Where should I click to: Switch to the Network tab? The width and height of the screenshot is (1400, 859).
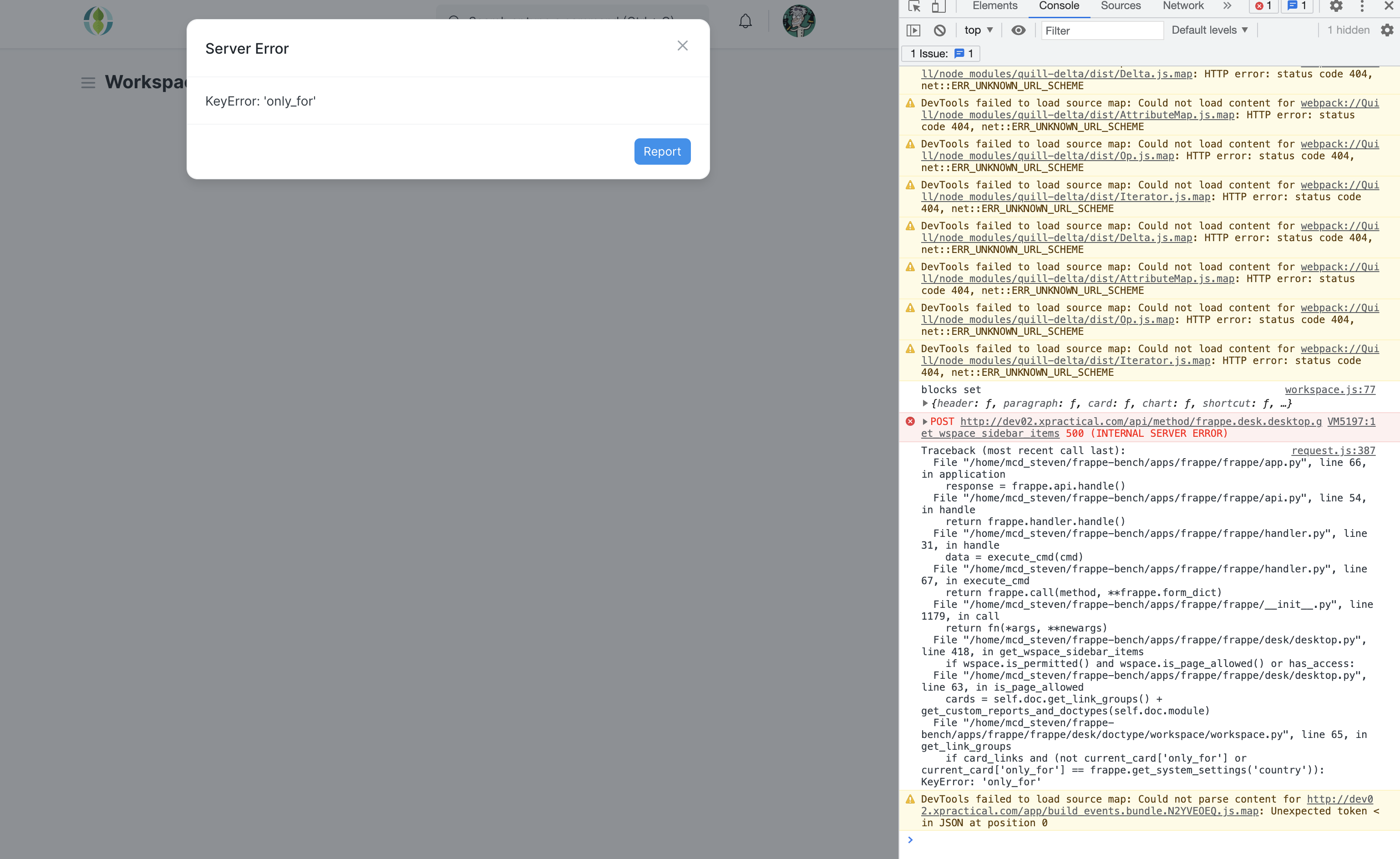tap(1182, 6)
